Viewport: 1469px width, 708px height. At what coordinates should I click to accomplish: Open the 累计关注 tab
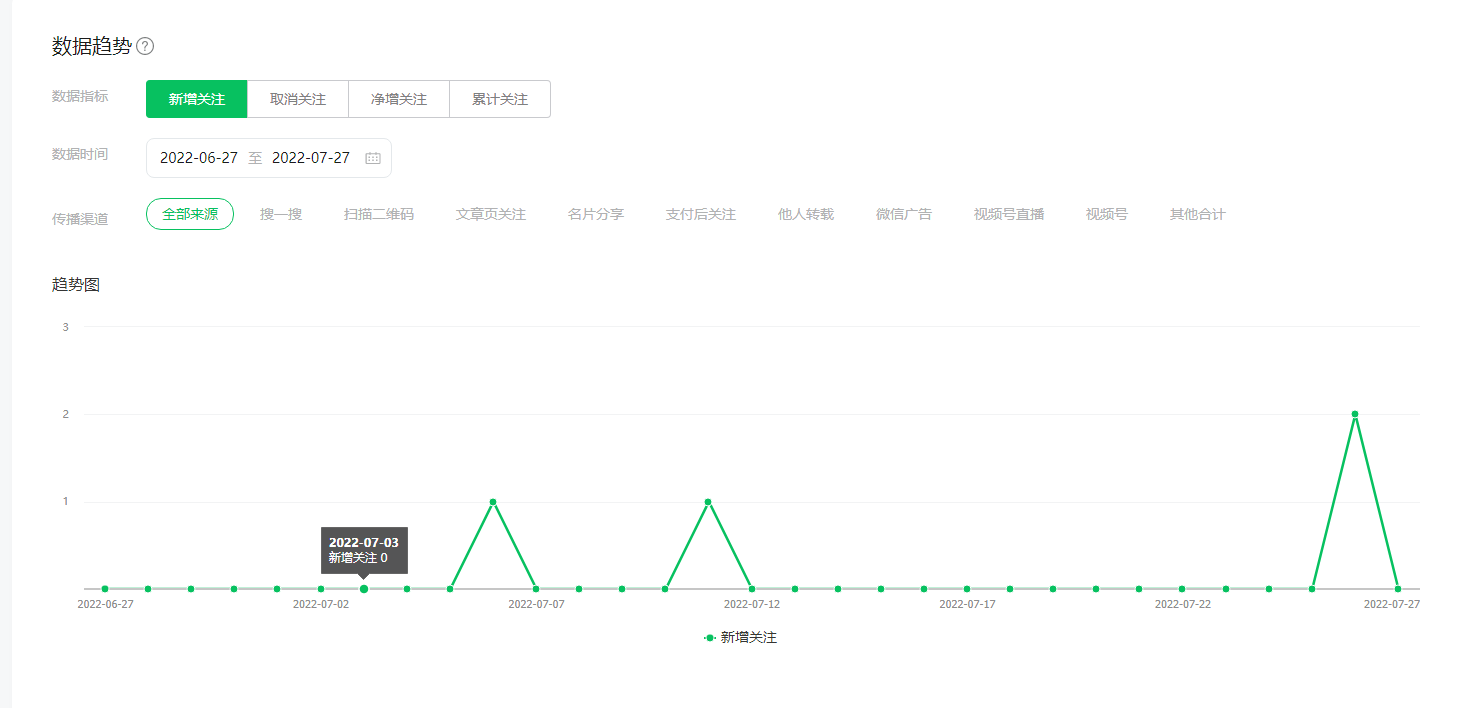500,99
